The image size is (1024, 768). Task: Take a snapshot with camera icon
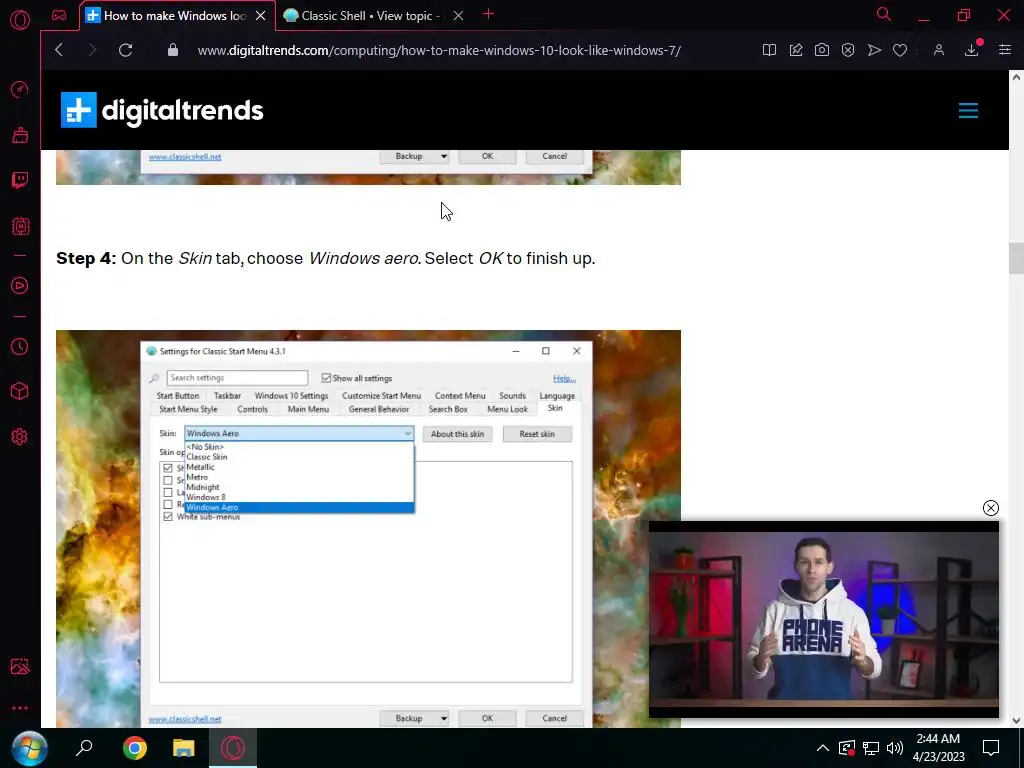(x=822, y=50)
